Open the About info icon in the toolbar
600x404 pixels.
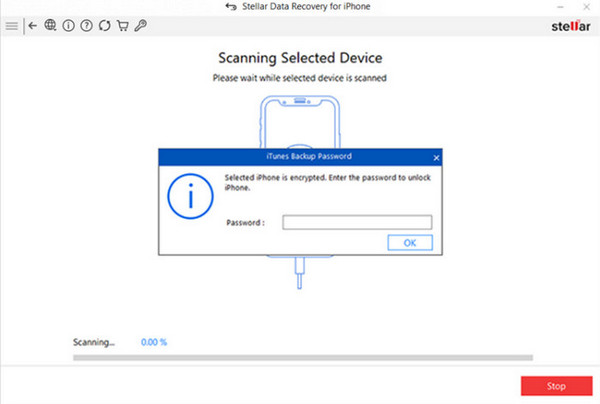point(68,26)
